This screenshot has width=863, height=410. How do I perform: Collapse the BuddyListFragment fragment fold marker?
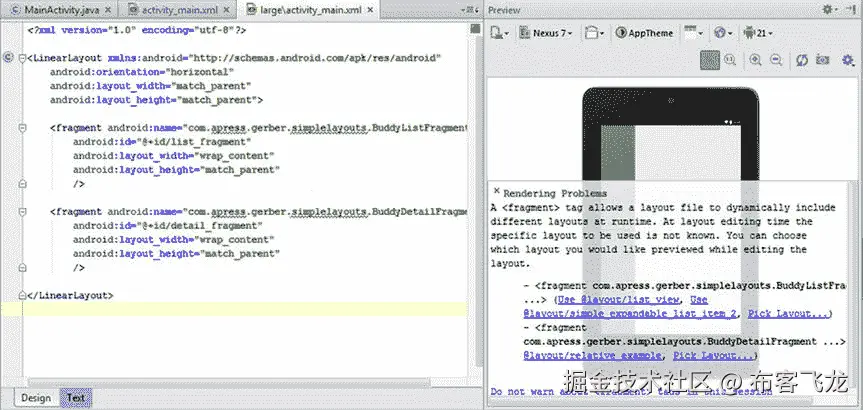click(22, 128)
